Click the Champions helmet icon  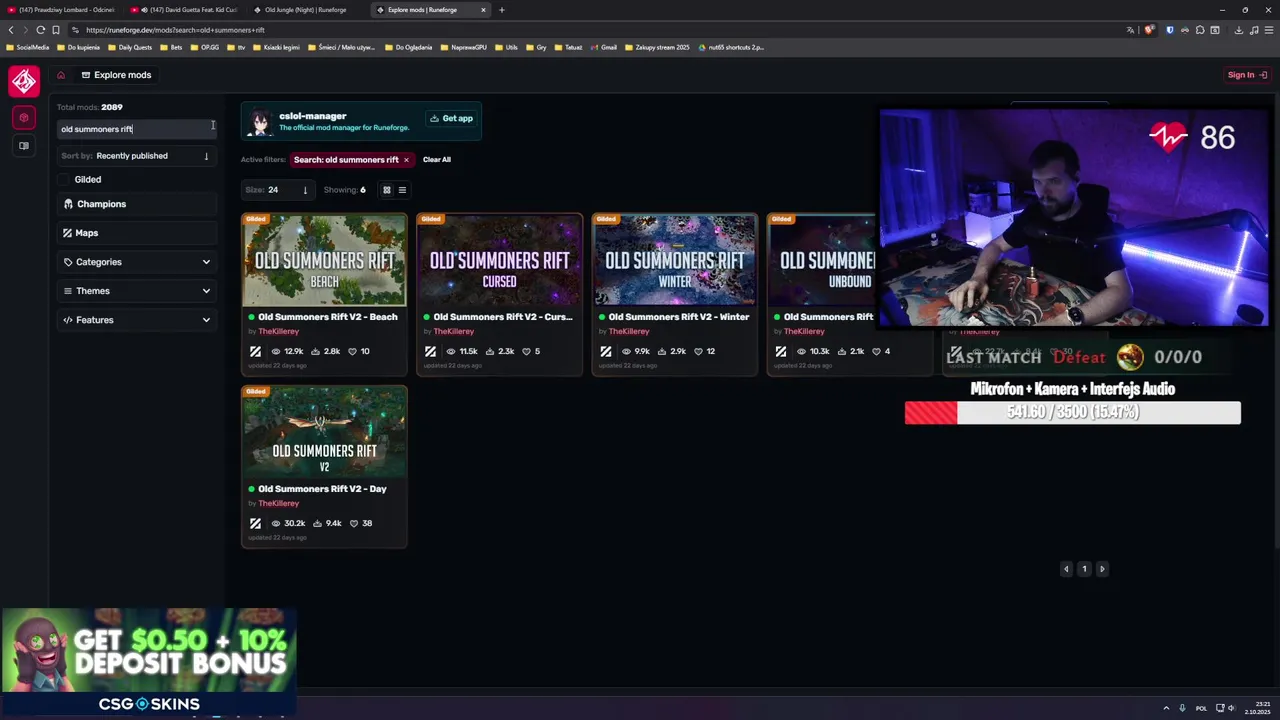(68, 204)
